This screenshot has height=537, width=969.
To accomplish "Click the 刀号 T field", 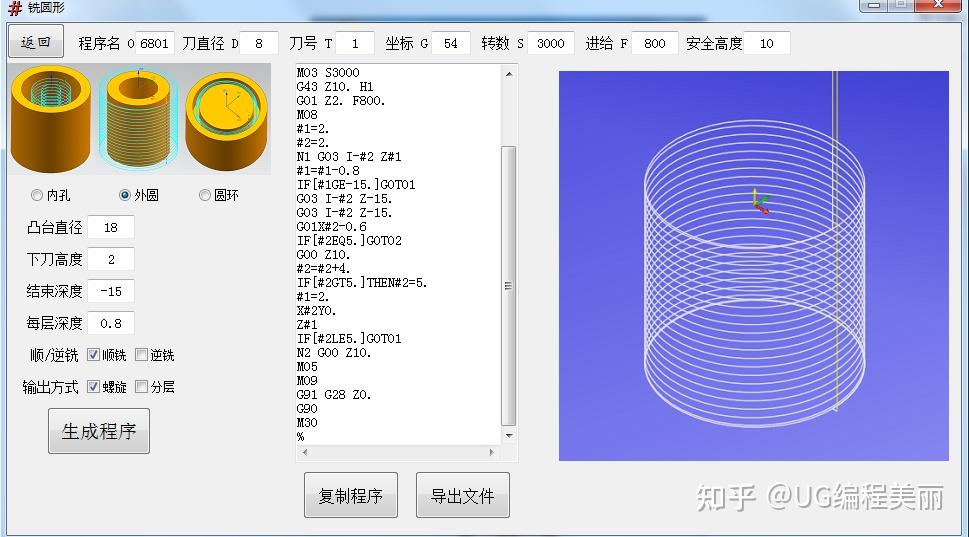I will click(355, 43).
